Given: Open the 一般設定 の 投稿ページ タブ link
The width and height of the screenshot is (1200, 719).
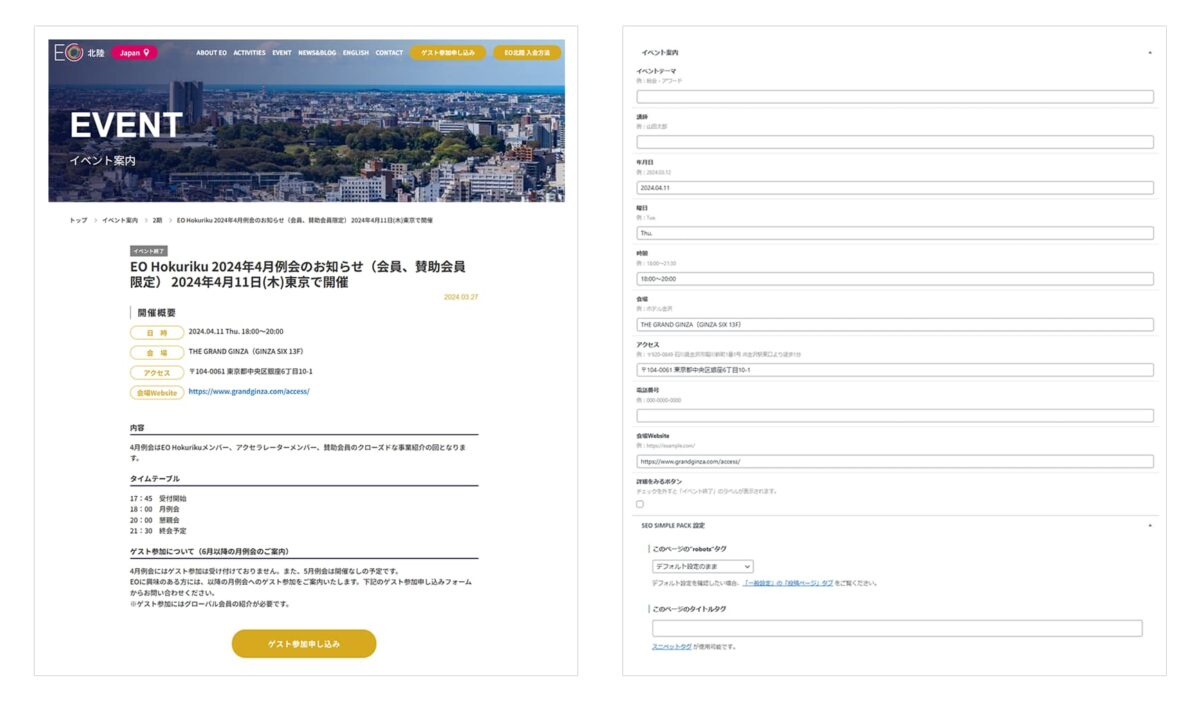Looking at the screenshot, I should (788, 583).
